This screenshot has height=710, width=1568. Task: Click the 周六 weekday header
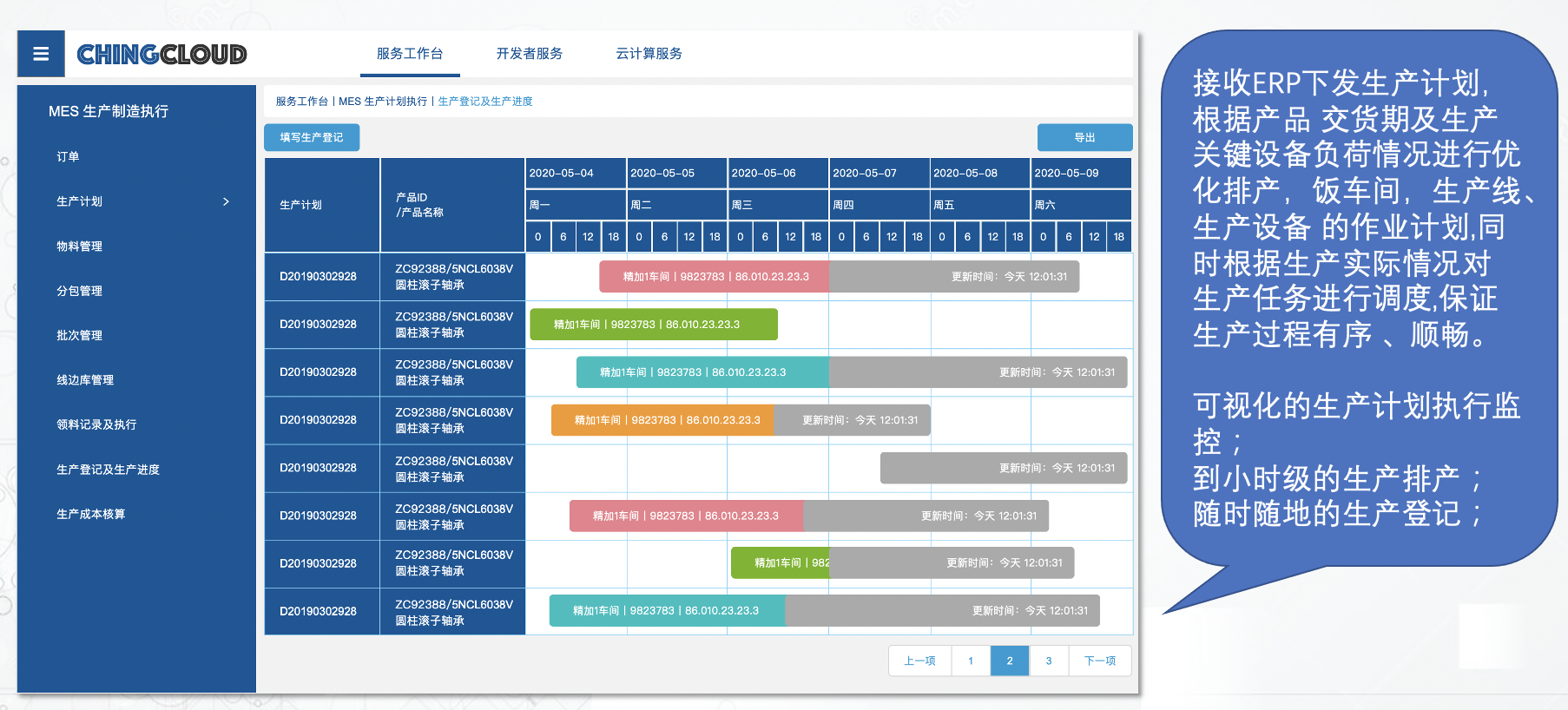[1082, 205]
